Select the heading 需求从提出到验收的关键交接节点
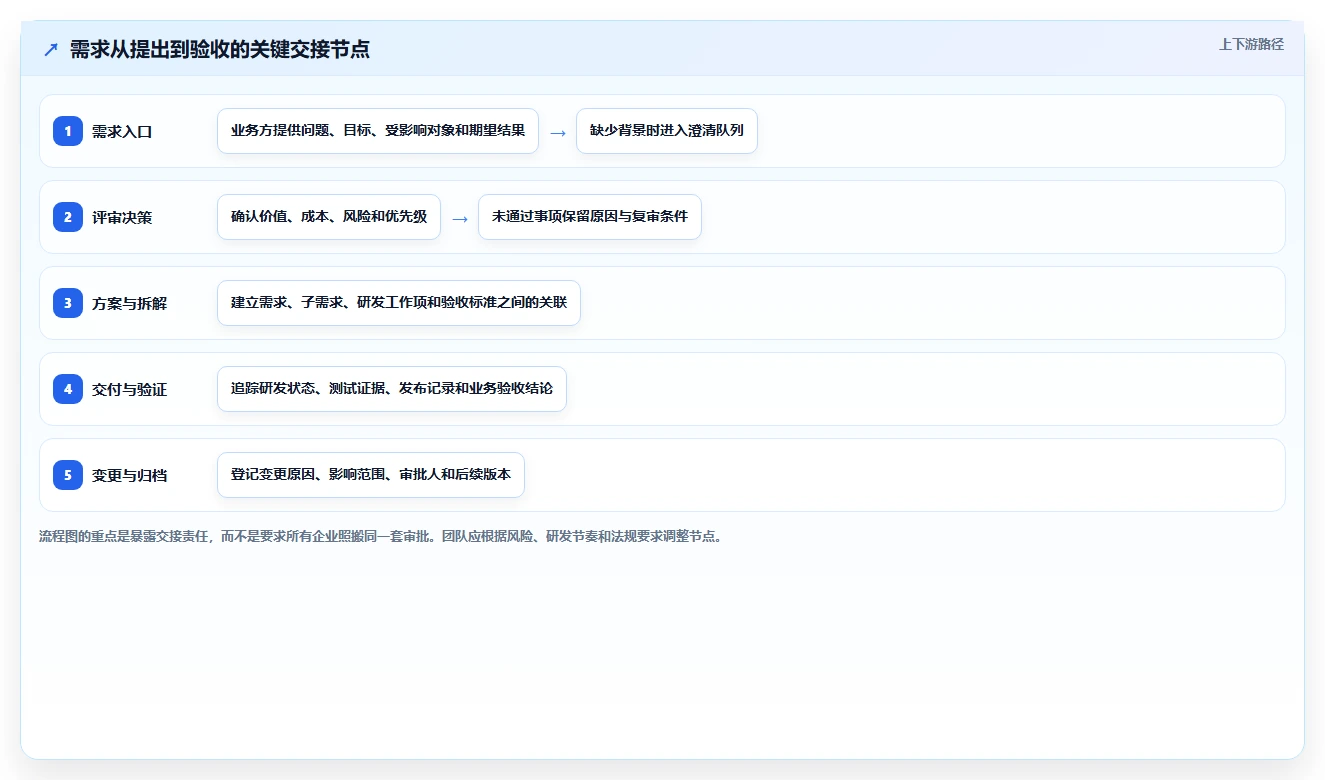 [x=220, y=49]
